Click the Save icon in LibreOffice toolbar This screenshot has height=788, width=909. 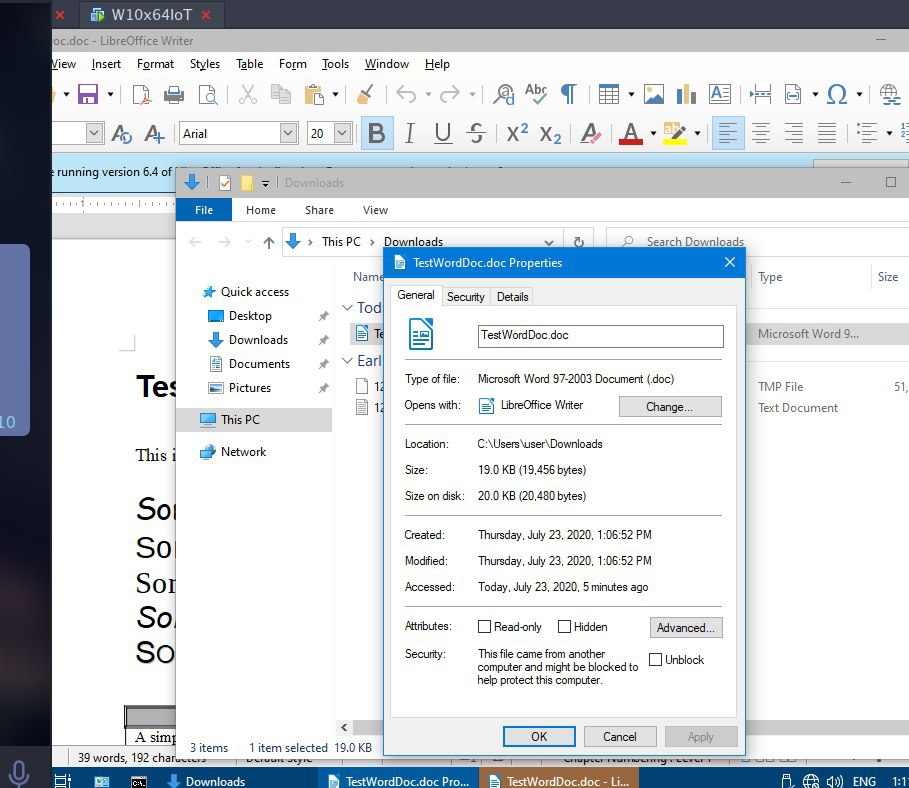pos(88,94)
